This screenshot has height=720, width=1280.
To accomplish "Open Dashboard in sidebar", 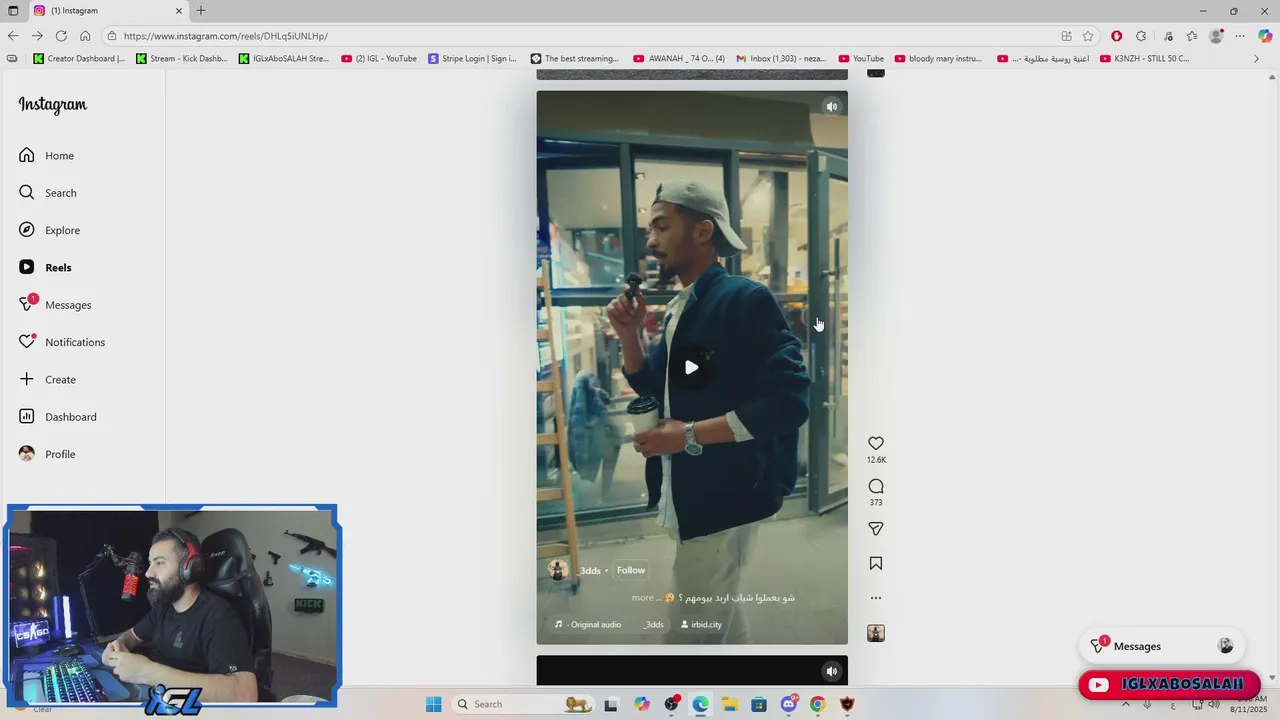I will point(57,416).
